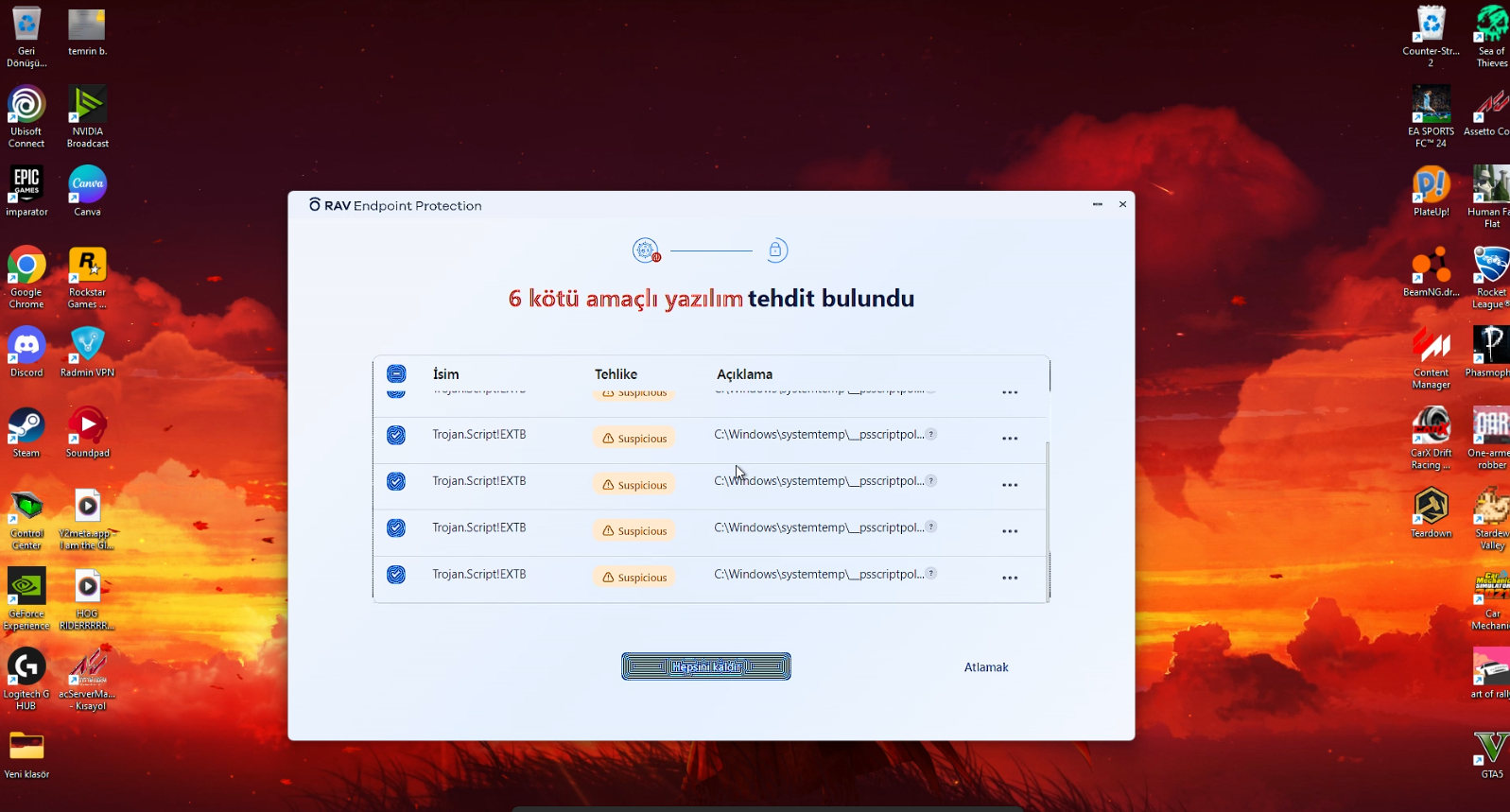Launch the Stardew Valley shortcut

(1491, 519)
